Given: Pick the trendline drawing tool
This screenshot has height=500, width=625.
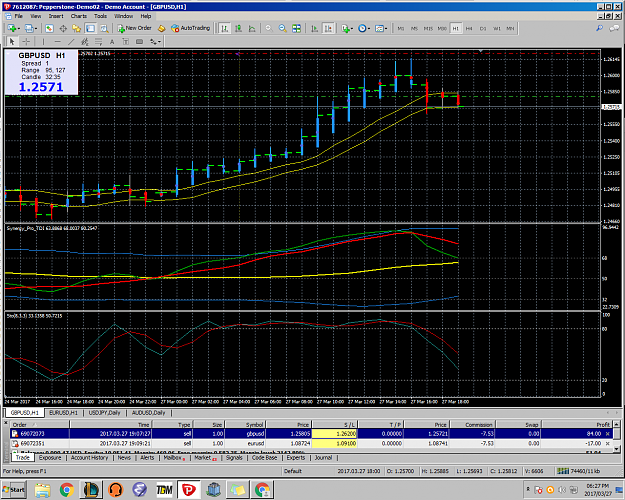Looking at the screenshot, I should click(71, 41).
